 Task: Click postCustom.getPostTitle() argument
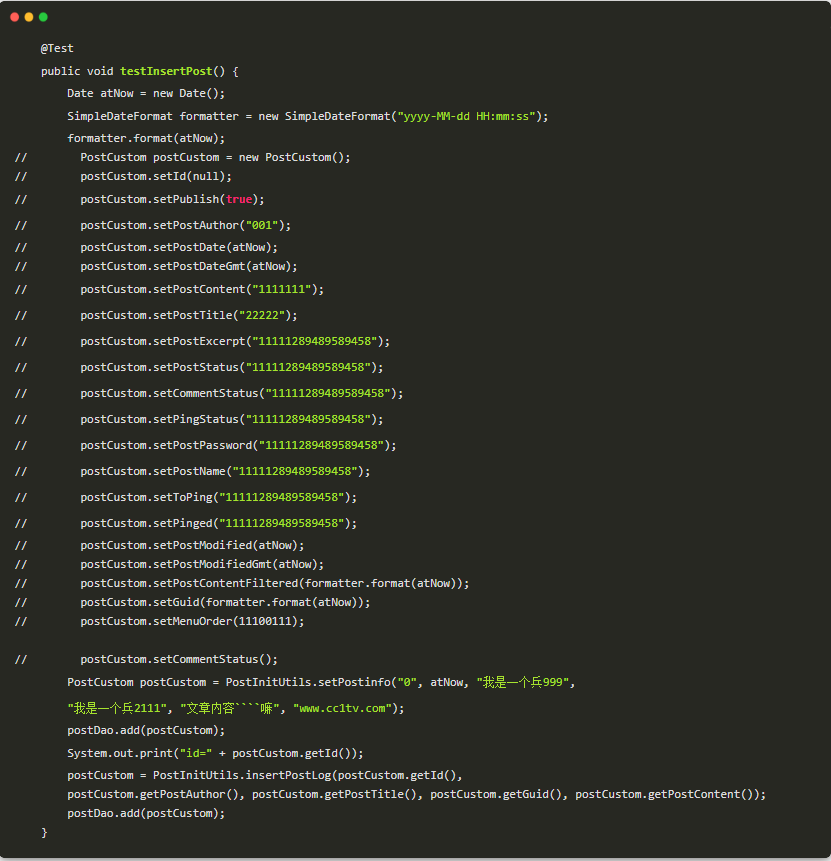tap(334, 795)
